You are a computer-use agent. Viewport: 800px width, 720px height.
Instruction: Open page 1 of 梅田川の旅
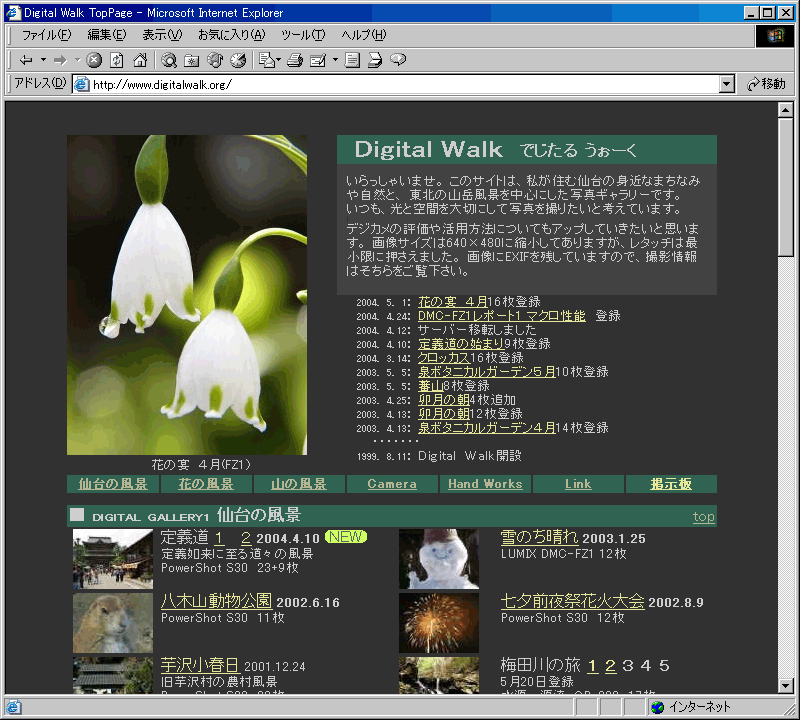(592, 666)
